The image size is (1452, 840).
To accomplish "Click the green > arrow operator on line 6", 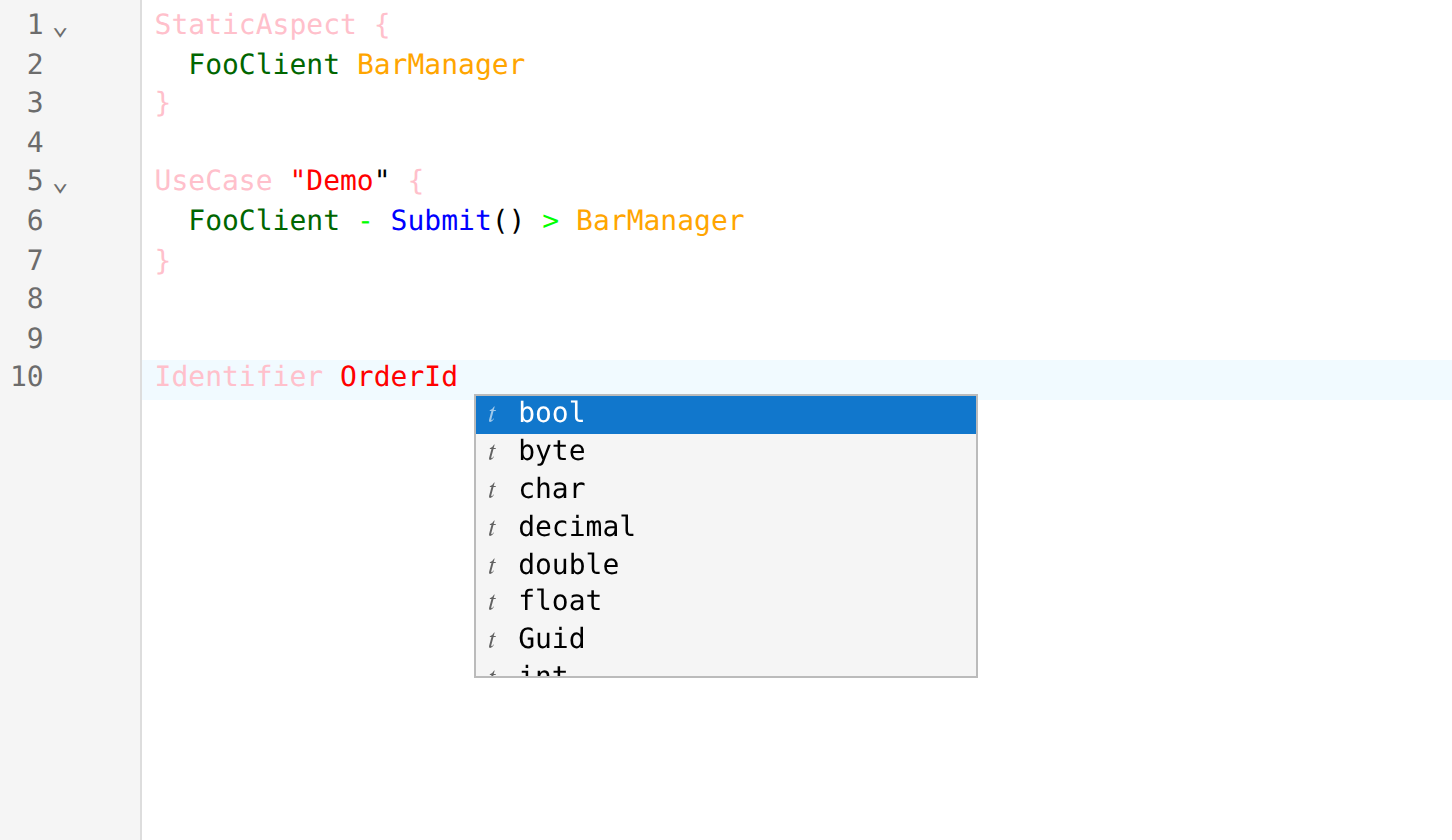I will pos(550,221).
